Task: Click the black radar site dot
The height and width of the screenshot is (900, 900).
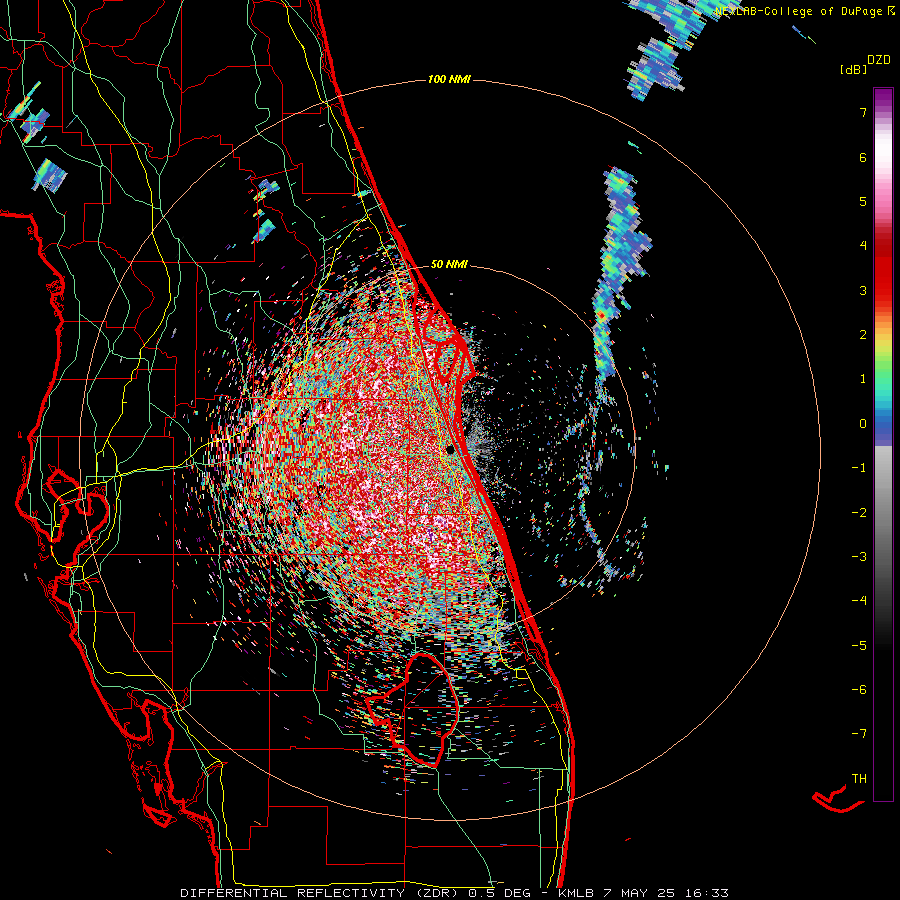Action: pos(451,449)
